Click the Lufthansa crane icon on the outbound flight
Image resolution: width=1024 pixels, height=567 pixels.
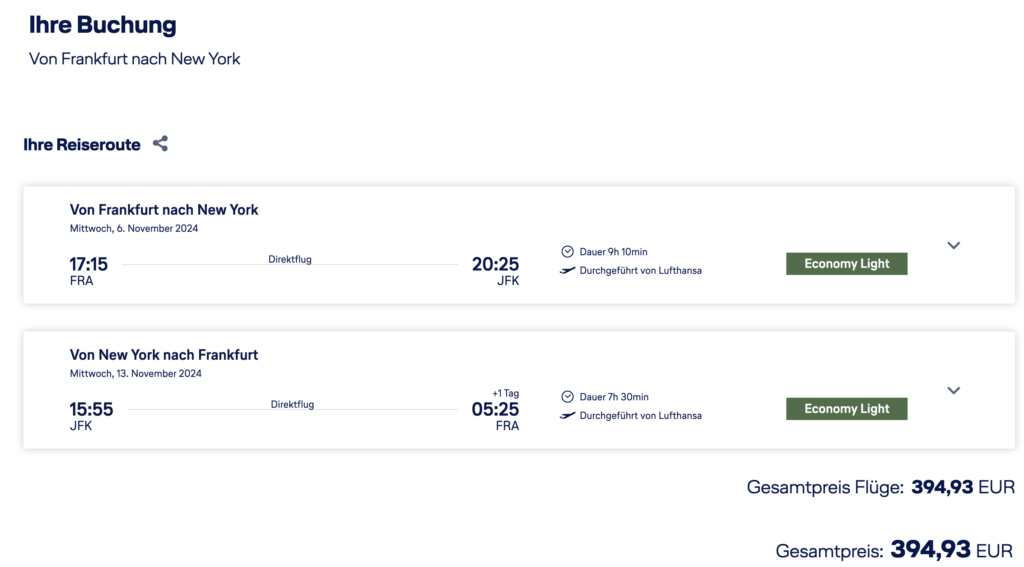(x=568, y=270)
